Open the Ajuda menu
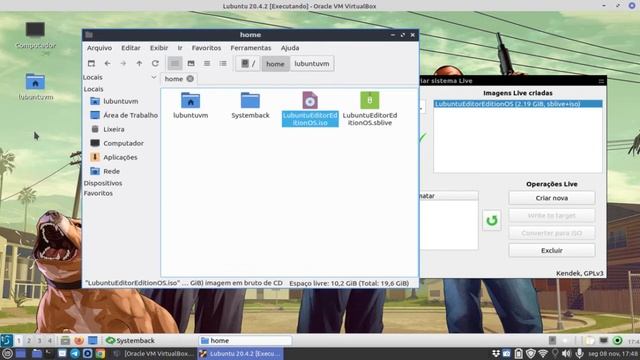 [x=290, y=48]
